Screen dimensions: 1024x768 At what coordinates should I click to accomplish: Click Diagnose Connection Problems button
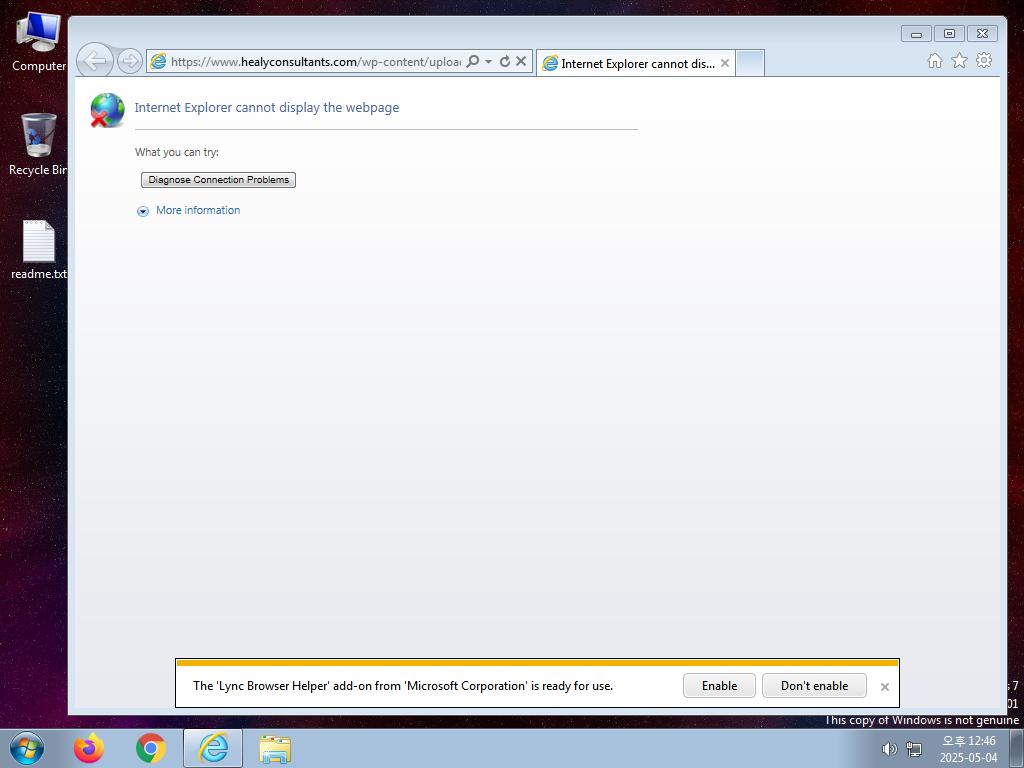click(219, 180)
